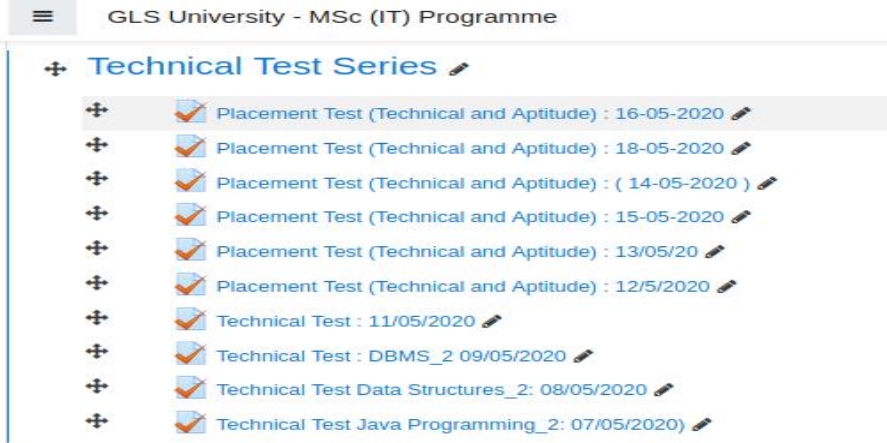The height and width of the screenshot is (443, 887).
Task: Open Technical Test Java Programming_2 quiz
Action: (451, 424)
